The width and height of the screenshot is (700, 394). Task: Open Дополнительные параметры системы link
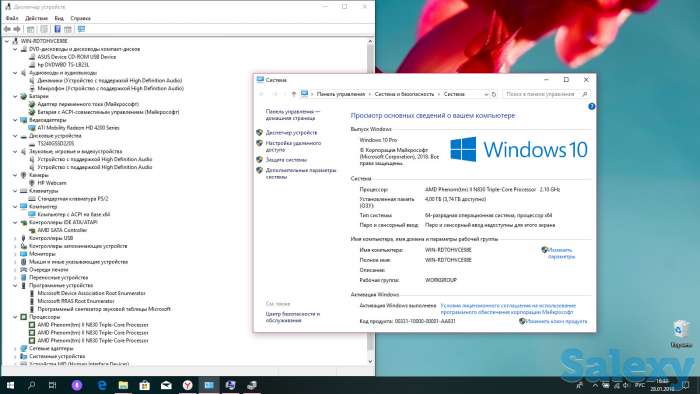click(300, 174)
